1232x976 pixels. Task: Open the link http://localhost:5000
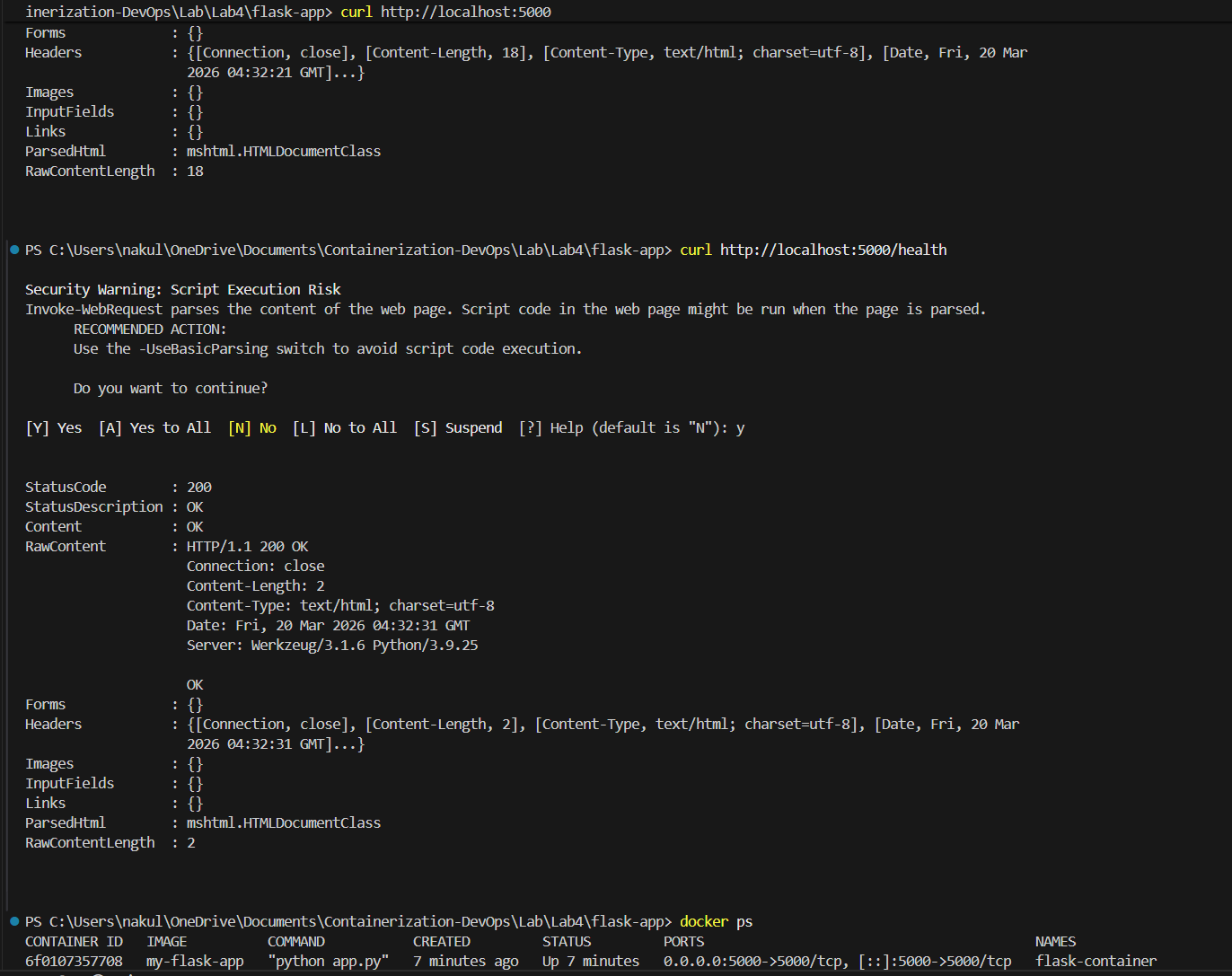[465, 12]
